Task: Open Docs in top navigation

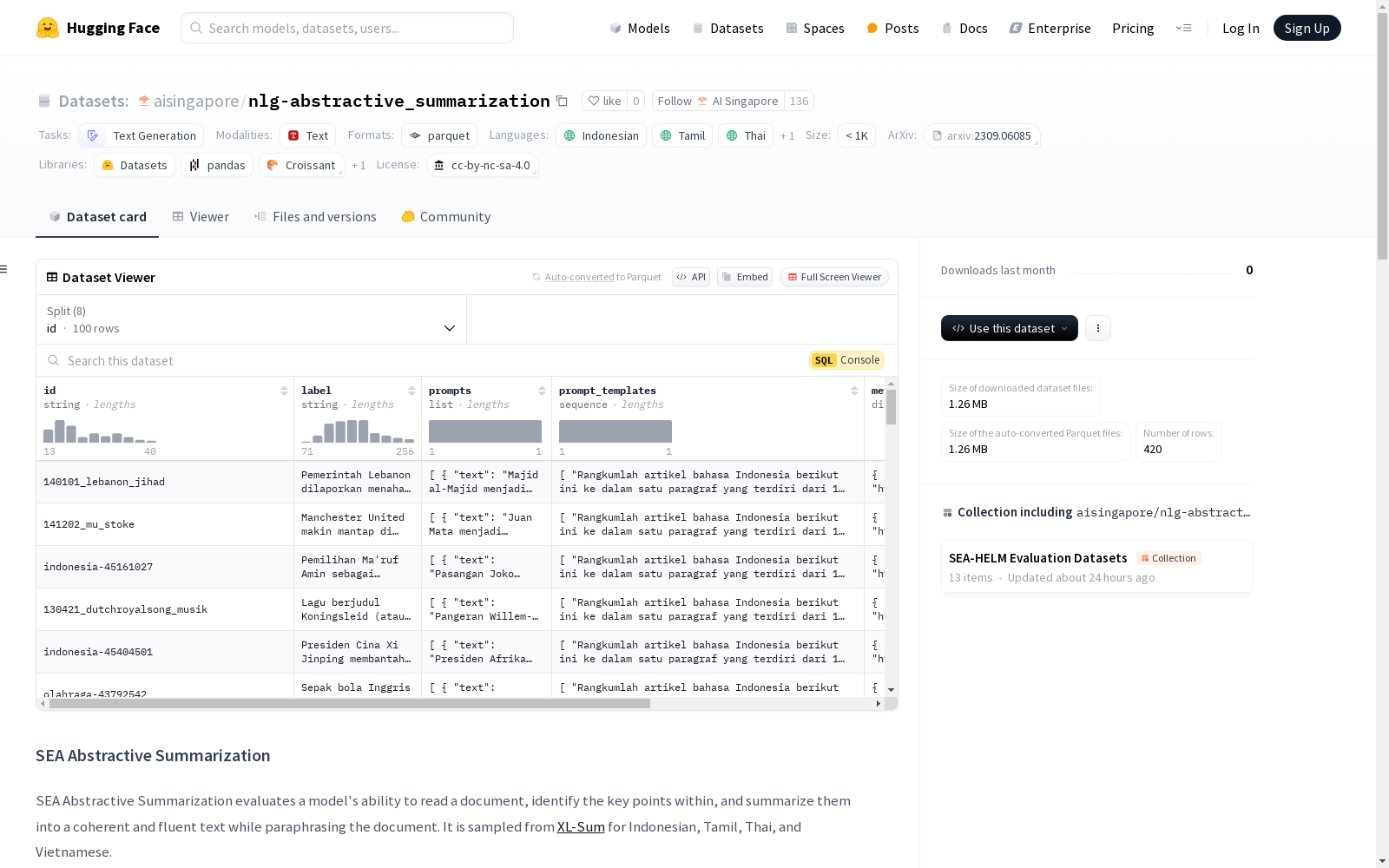Action: pyautogui.click(x=964, y=28)
